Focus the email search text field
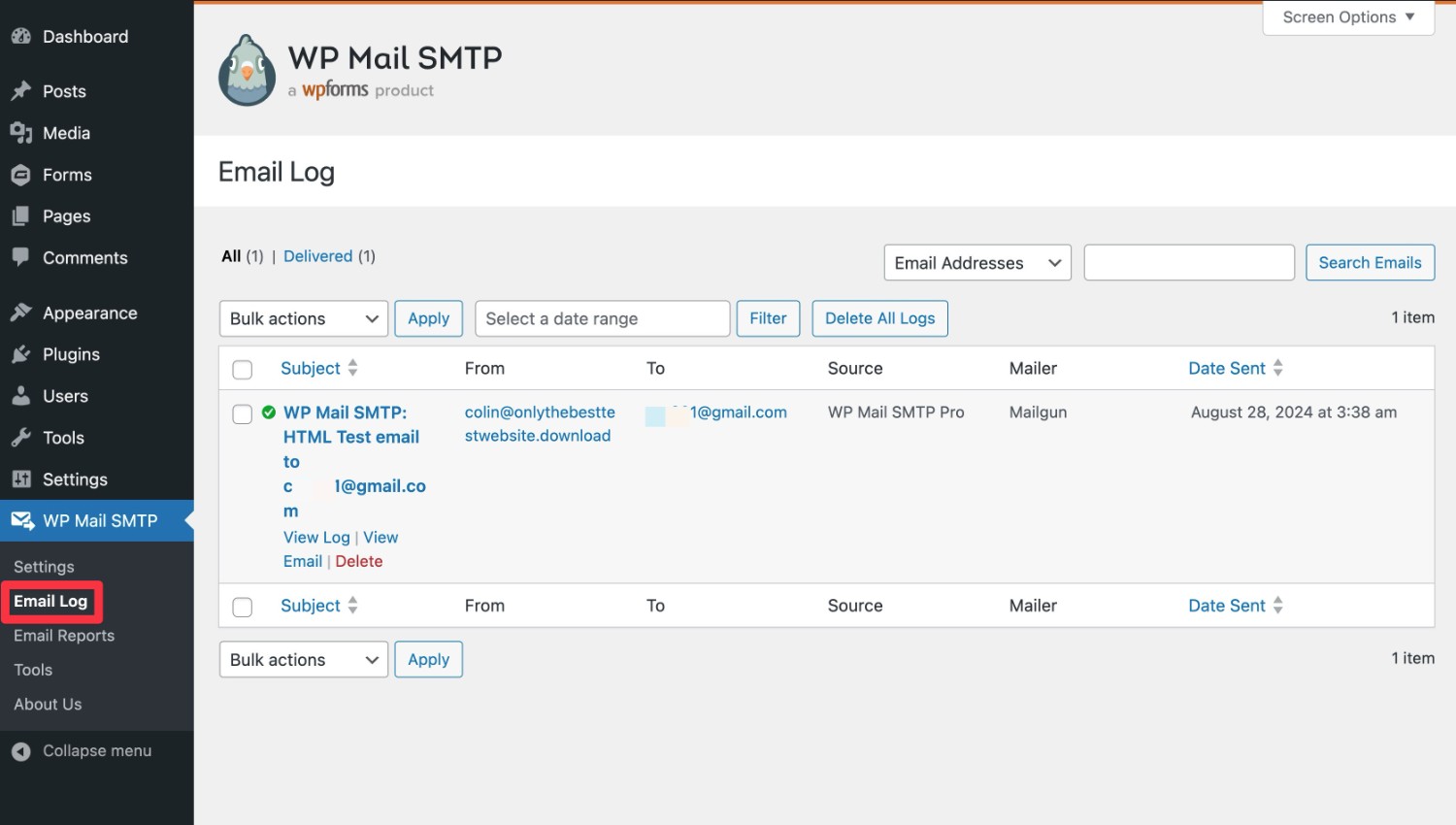 1189,263
